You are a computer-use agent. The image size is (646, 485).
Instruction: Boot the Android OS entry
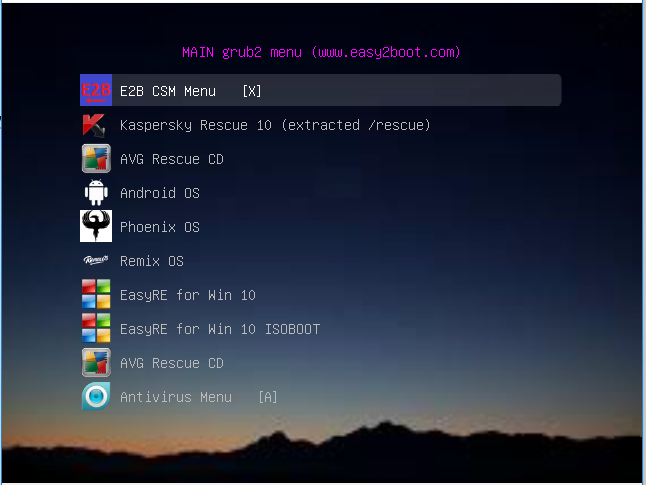[x=160, y=193]
